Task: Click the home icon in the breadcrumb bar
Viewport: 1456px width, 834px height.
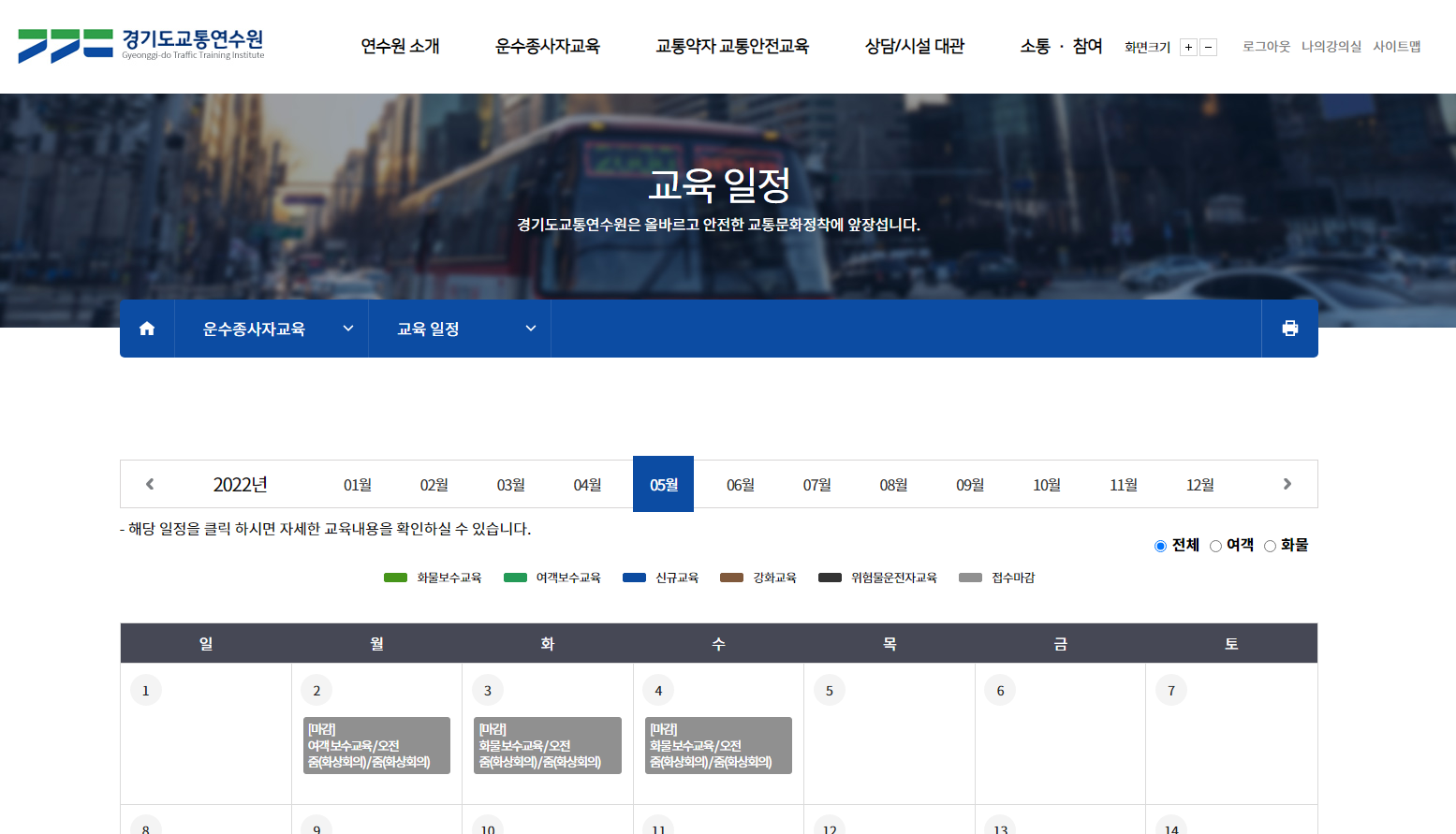Action: coord(146,329)
